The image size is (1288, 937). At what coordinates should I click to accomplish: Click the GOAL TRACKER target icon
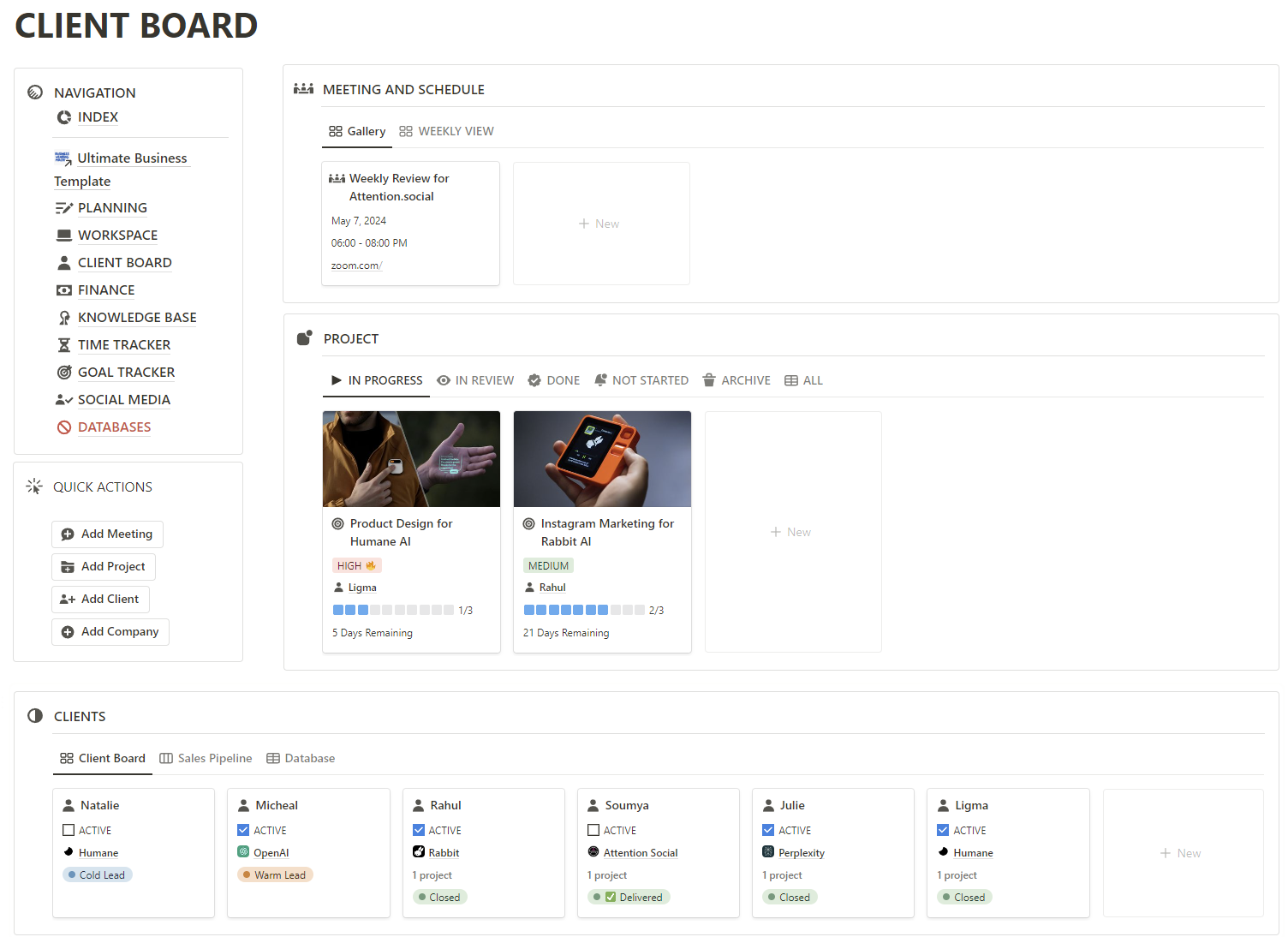click(64, 373)
